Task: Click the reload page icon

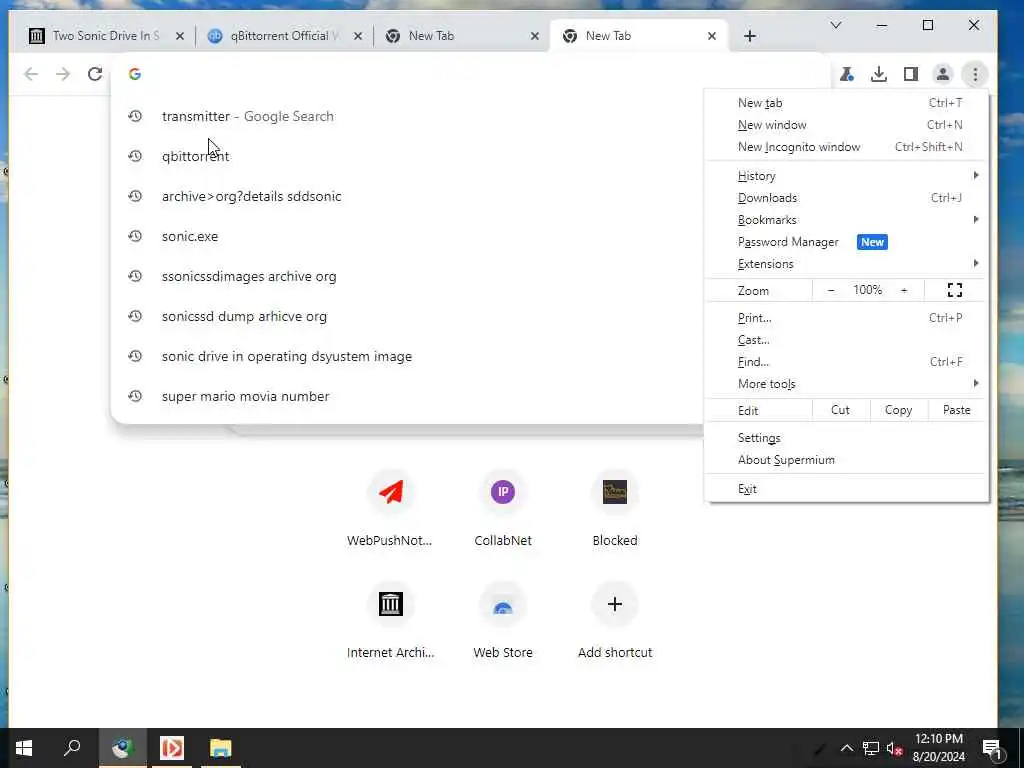Action: (95, 74)
